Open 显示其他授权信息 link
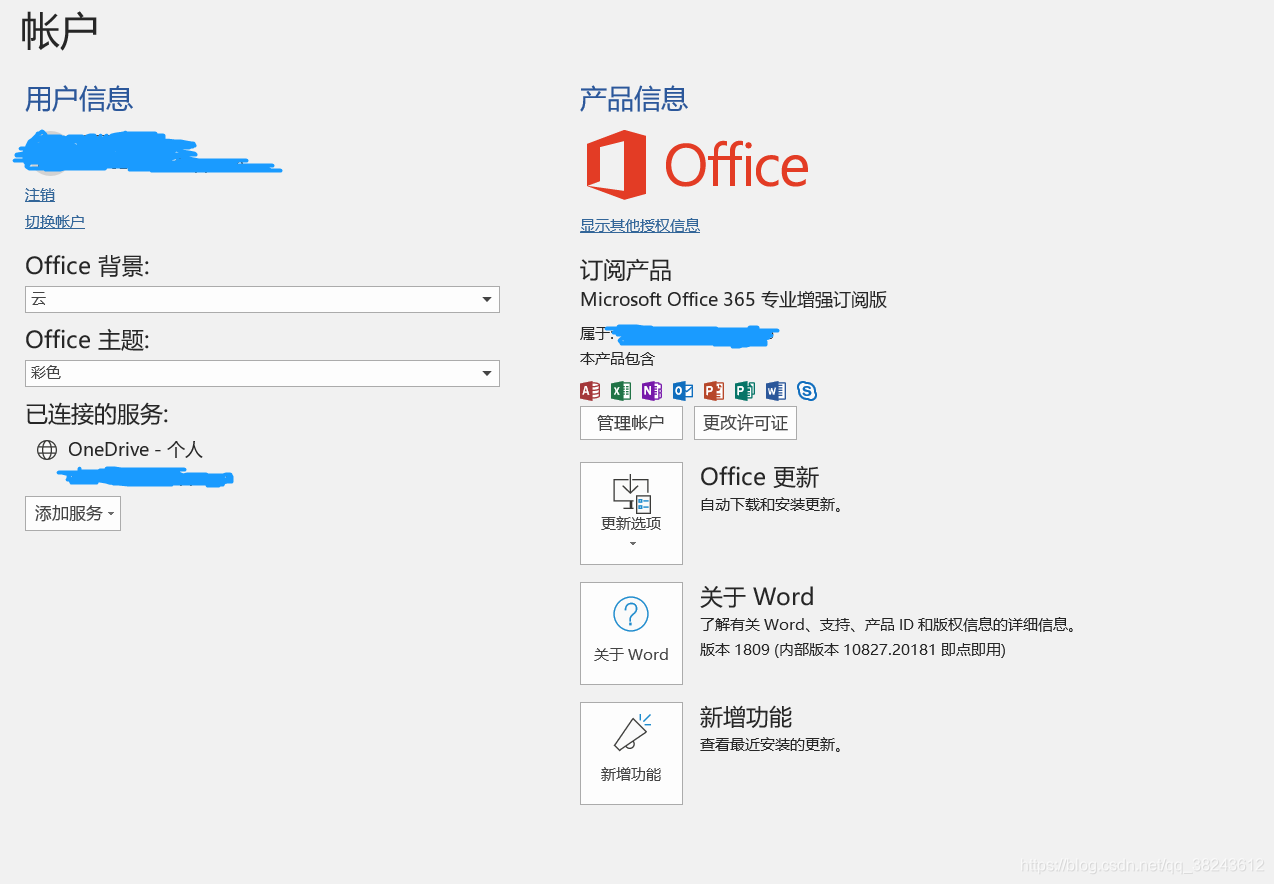The height and width of the screenshot is (884, 1274). pos(640,226)
